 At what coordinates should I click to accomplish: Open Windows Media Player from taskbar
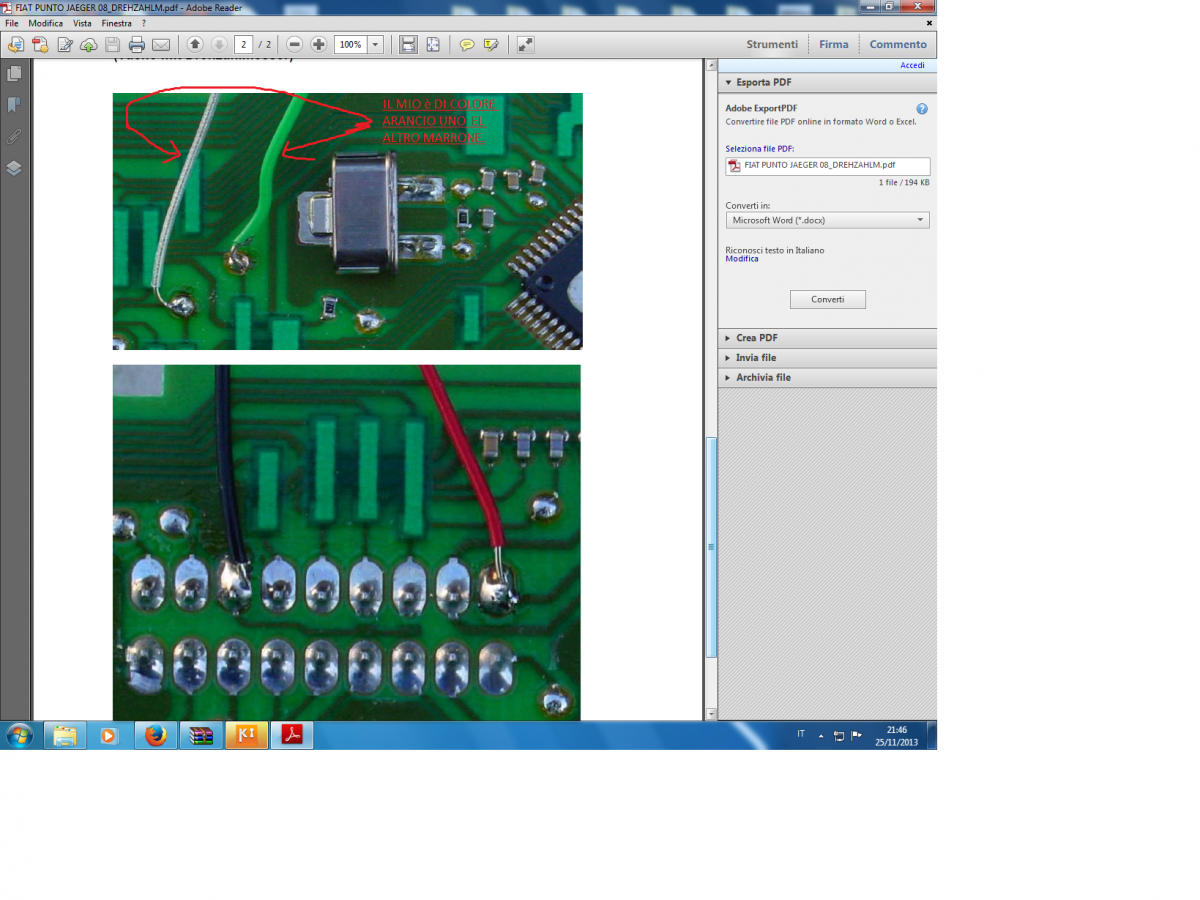[109, 736]
